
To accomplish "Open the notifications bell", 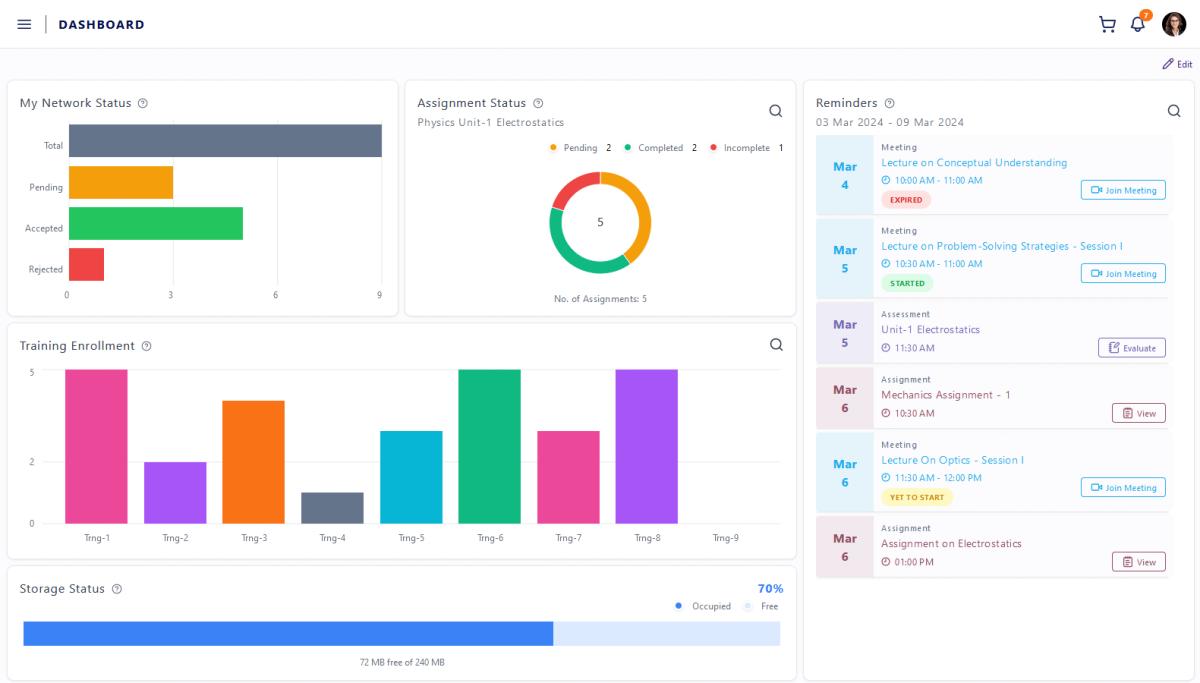I will [1138, 24].
